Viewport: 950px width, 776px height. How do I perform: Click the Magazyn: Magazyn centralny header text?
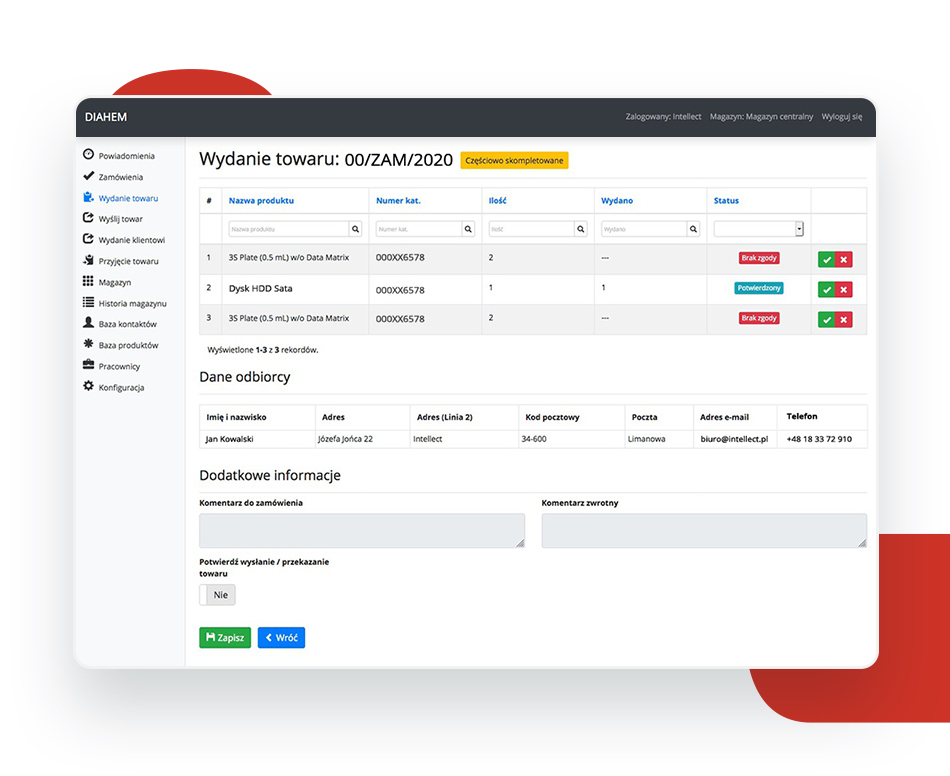click(x=762, y=116)
